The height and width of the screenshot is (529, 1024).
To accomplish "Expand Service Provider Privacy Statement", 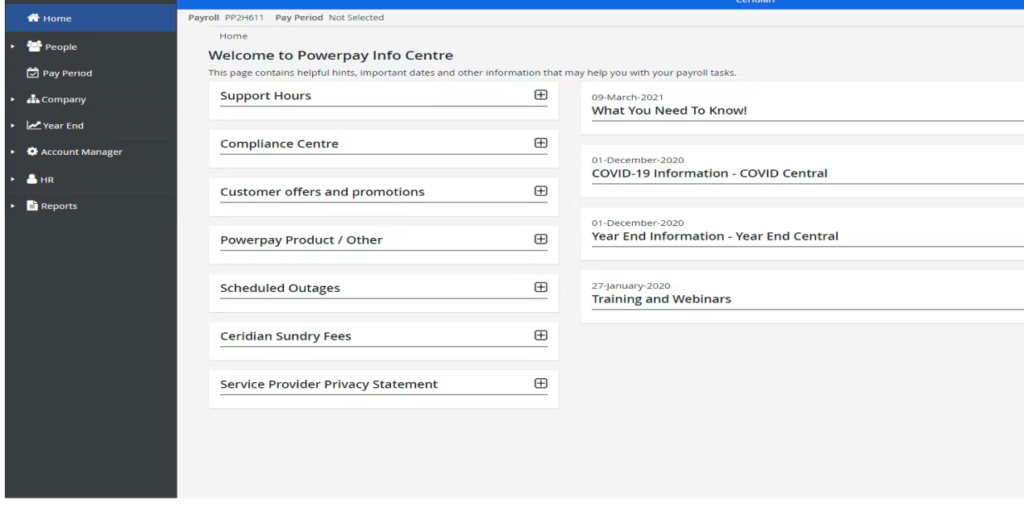I will coord(540,383).
